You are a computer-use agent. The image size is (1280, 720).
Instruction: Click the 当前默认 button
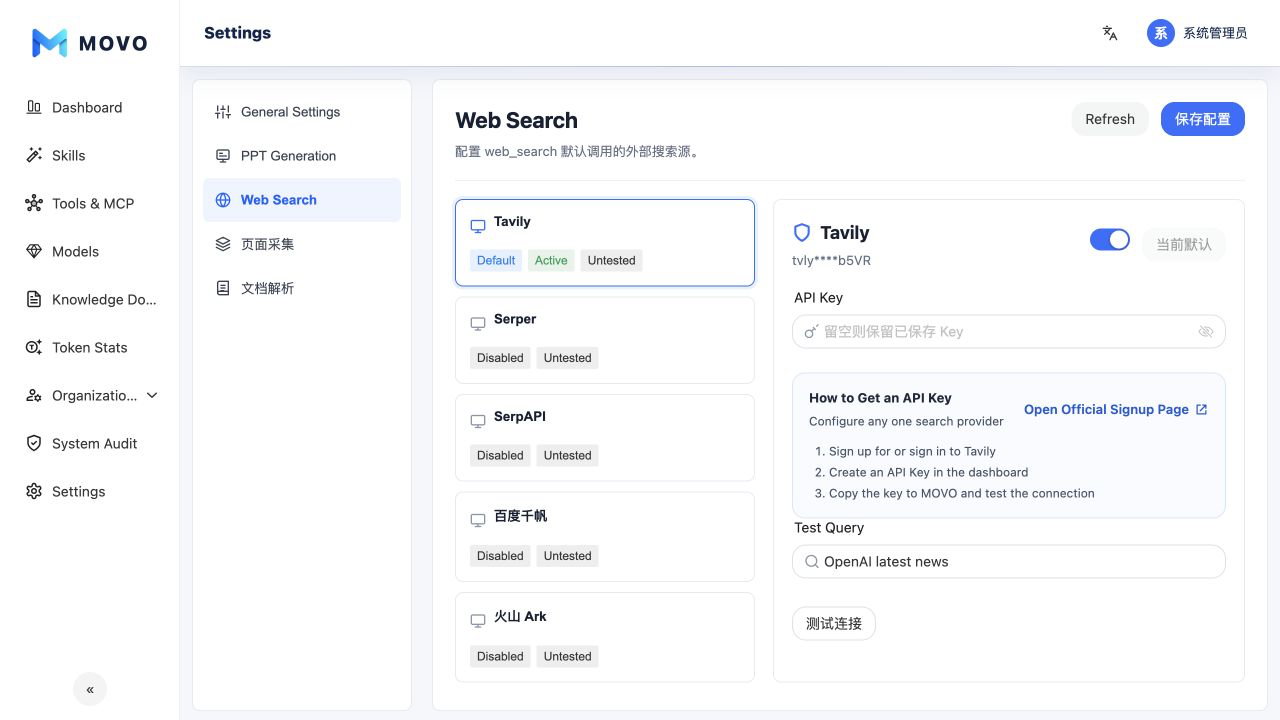(1184, 244)
